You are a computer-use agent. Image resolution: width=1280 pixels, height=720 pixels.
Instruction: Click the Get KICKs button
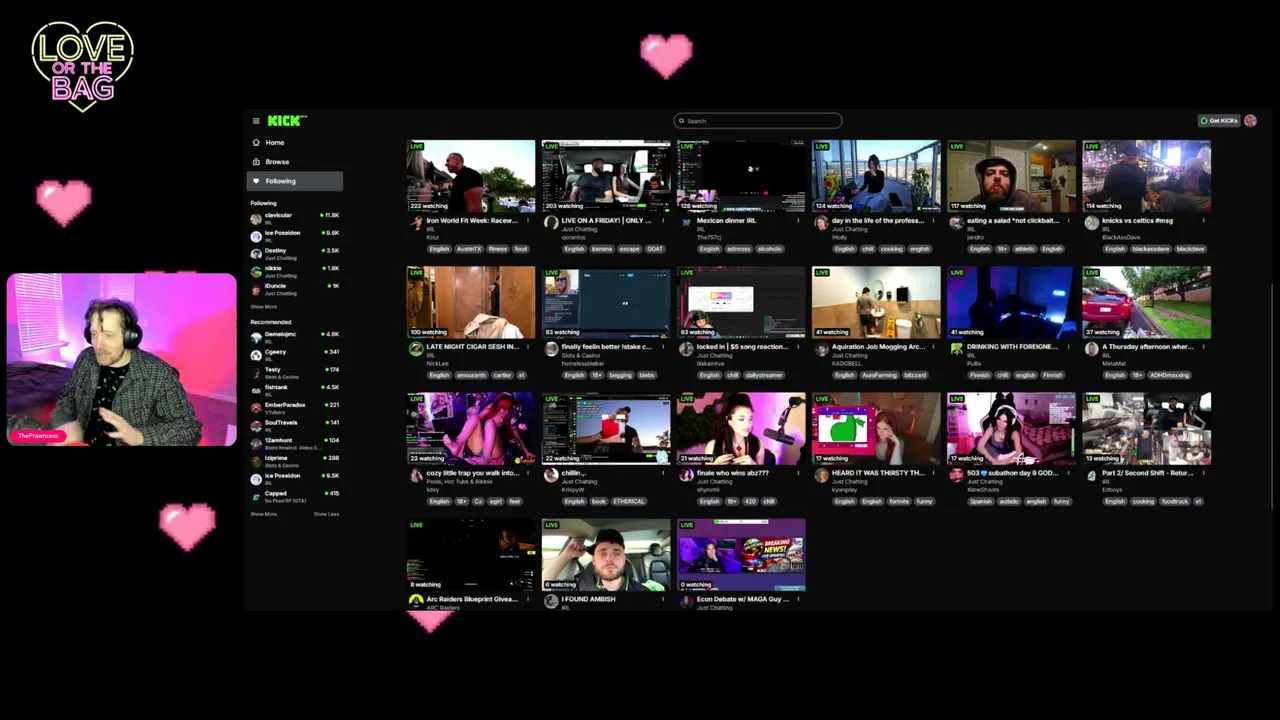tap(1220, 120)
